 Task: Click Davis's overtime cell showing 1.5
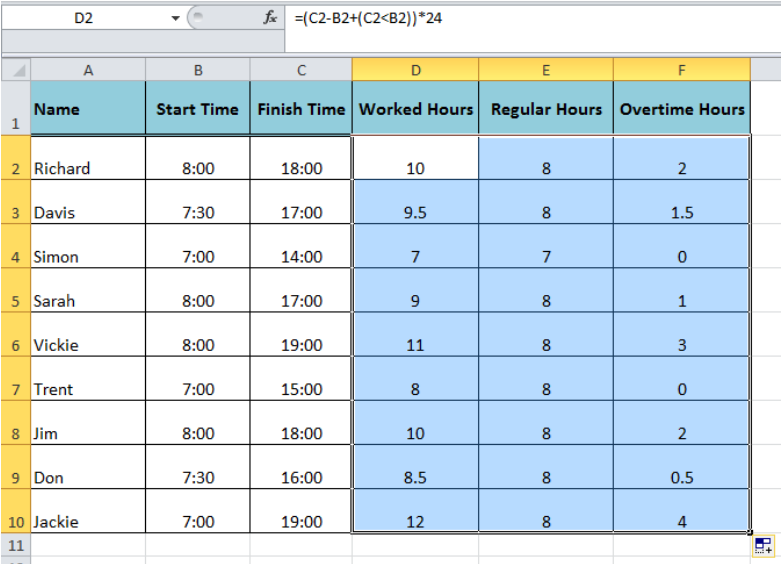(x=682, y=202)
